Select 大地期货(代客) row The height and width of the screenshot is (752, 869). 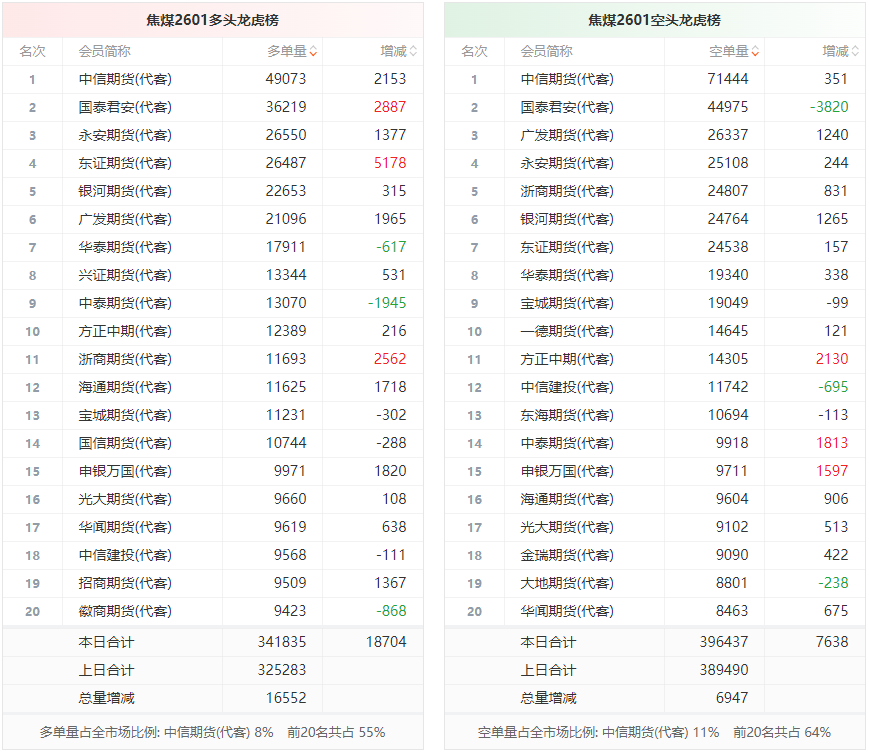pos(655,583)
